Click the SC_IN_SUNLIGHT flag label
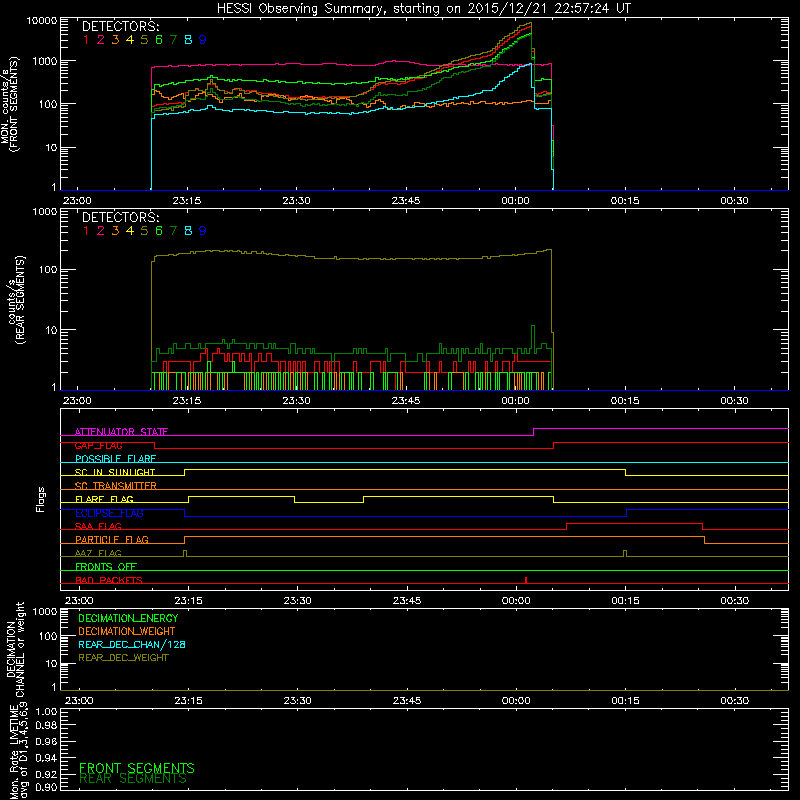This screenshot has width=800, height=800. tap(115, 472)
